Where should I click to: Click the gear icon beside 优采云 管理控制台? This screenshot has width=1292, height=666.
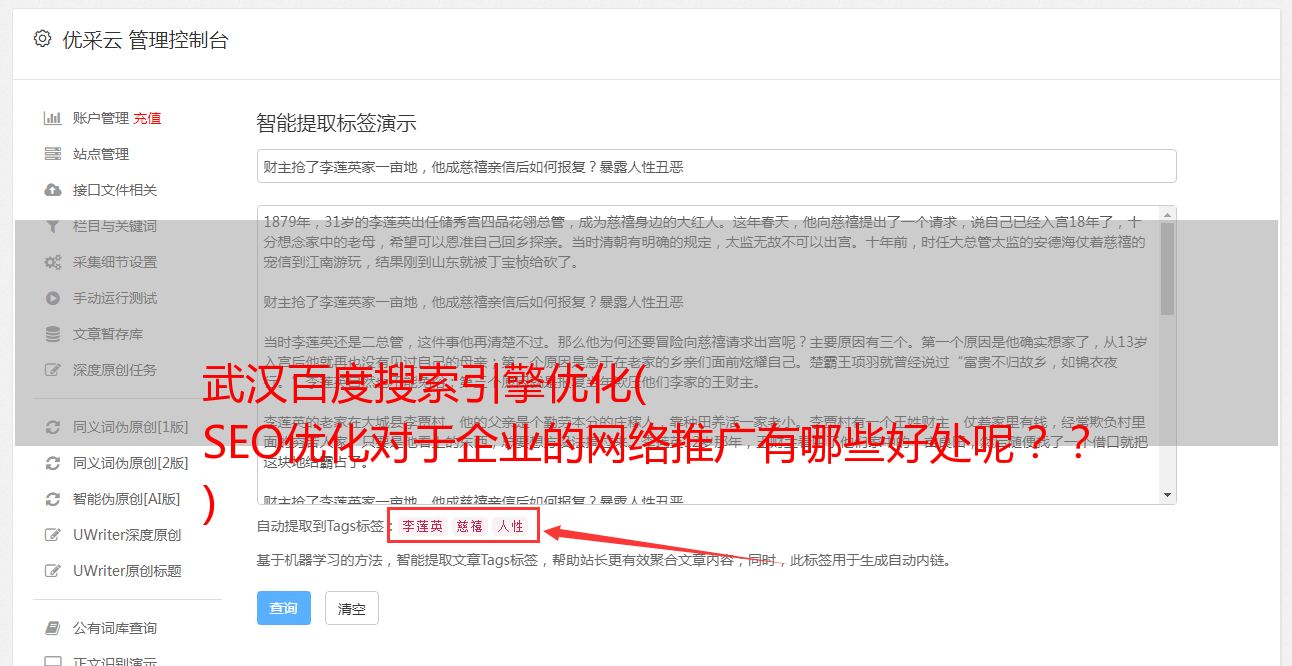(x=42, y=39)
